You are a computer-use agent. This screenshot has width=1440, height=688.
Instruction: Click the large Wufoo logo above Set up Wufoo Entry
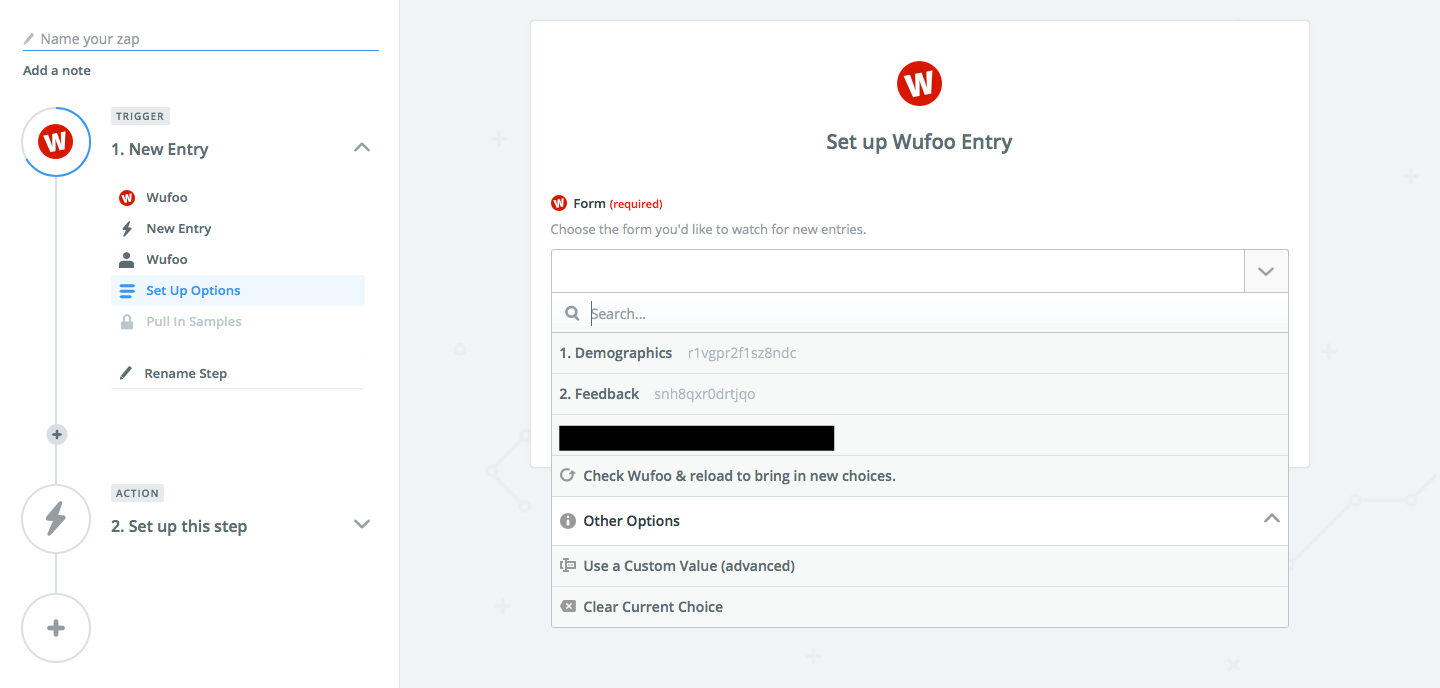pyautogui.click(x=920, y=83)
